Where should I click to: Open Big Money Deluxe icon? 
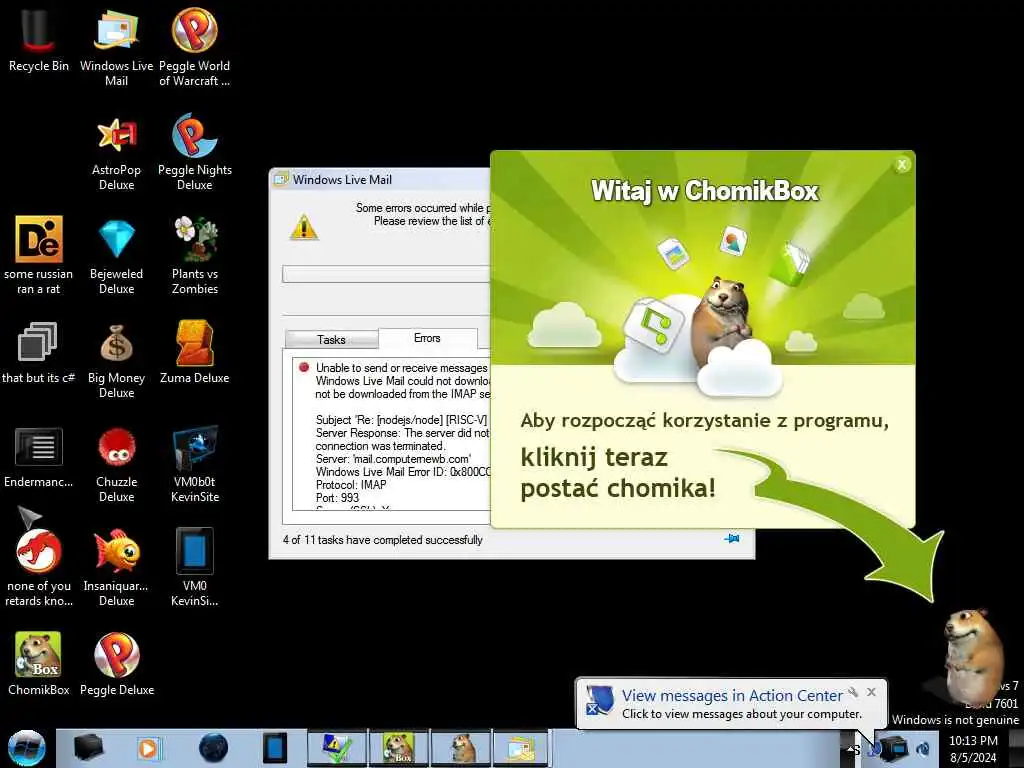click(x=116, y=360)
